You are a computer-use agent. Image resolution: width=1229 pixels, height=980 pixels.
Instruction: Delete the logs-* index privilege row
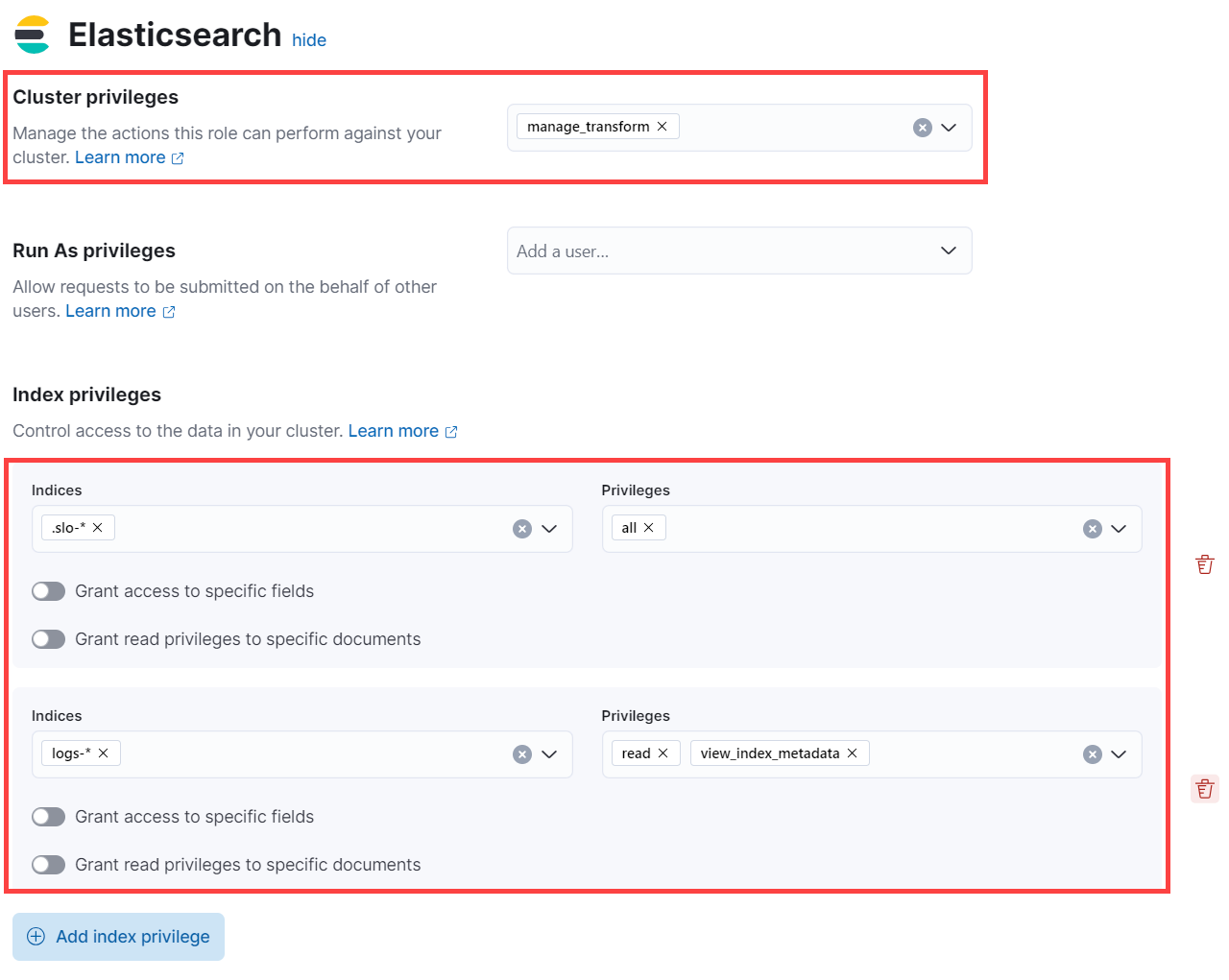(x=1204, y=788)
